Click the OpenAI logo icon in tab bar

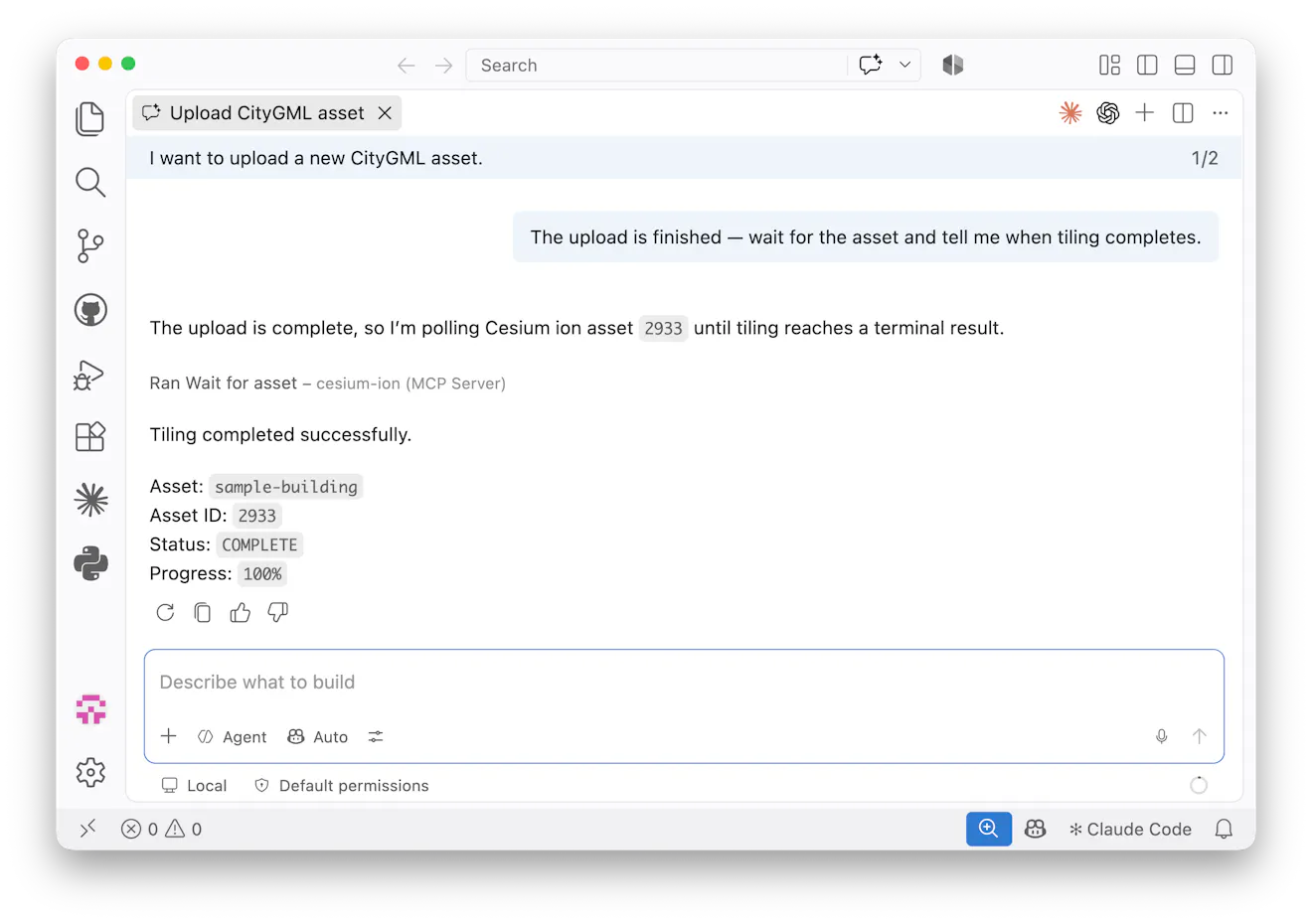tap(1108, 113)
